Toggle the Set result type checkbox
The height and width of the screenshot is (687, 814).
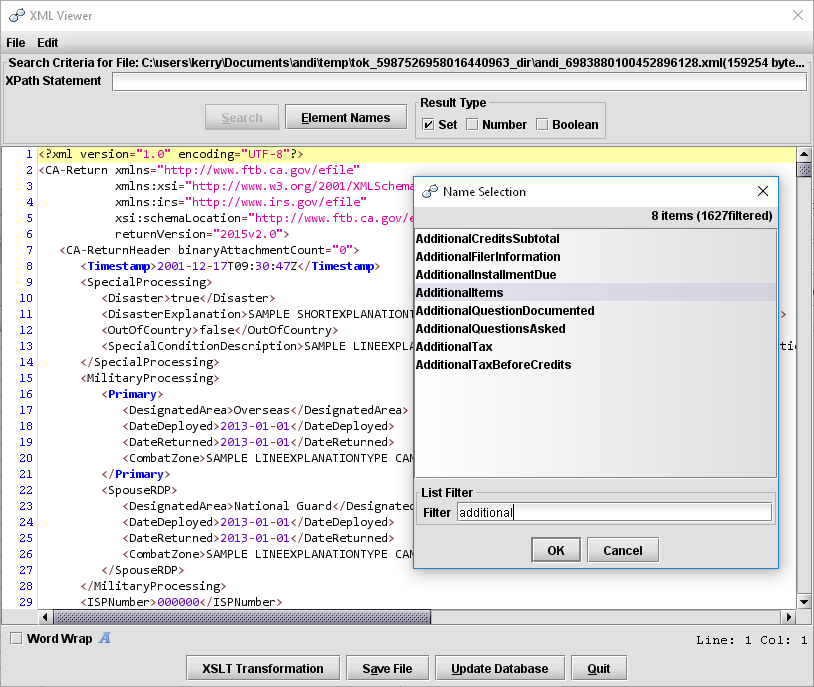tap(428, 125)
